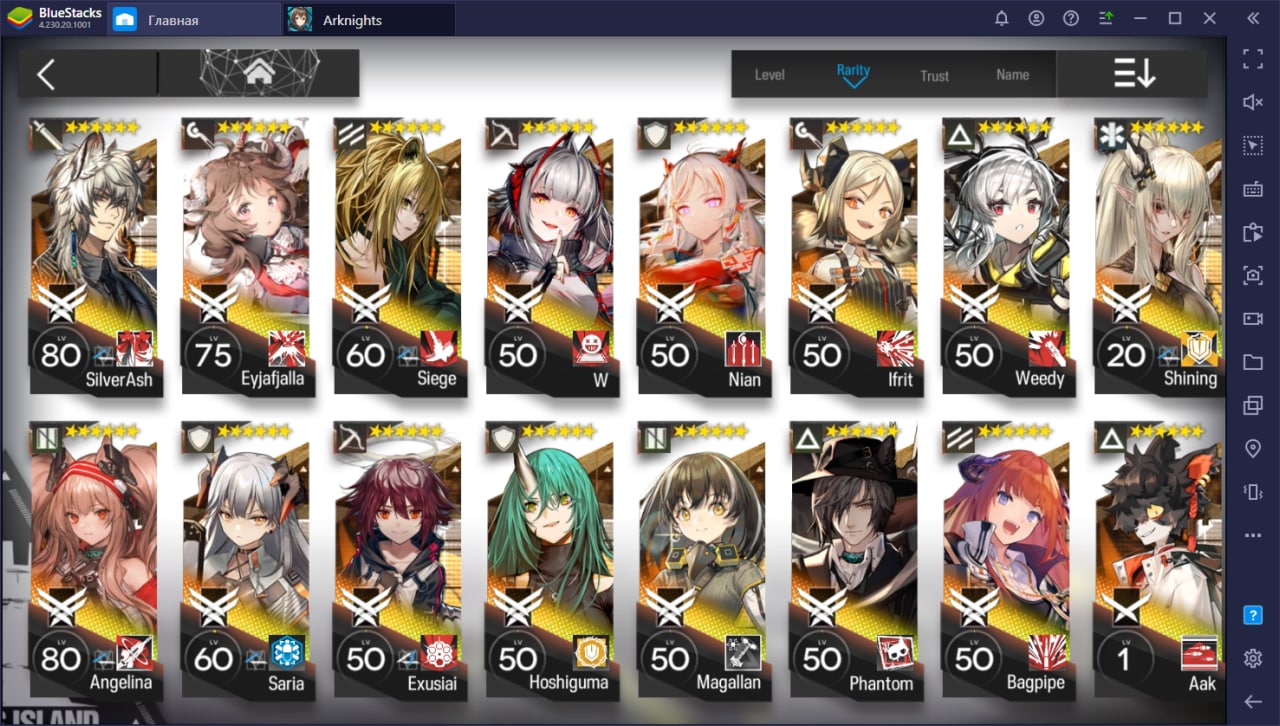Sort operators by Name
Image resolution: width=1280 pixels, height=726 pixels.
click(1012, 75)
